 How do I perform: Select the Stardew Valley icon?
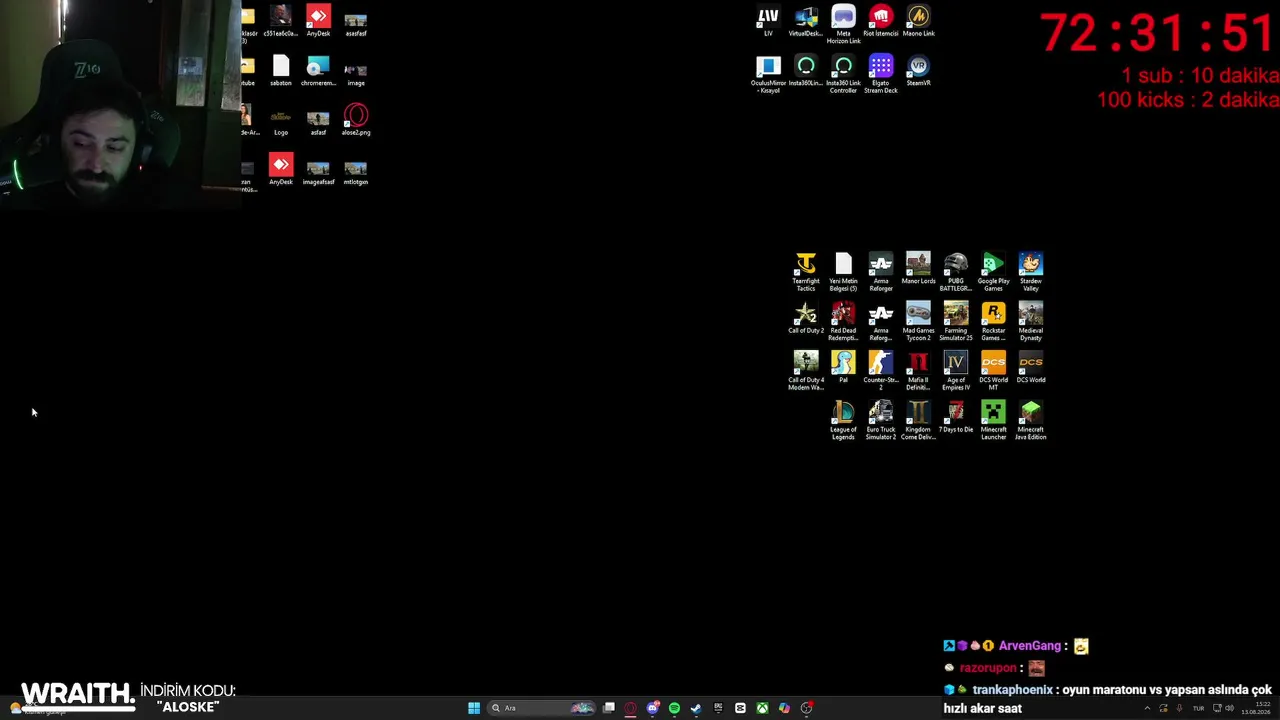coord(1031,272)
